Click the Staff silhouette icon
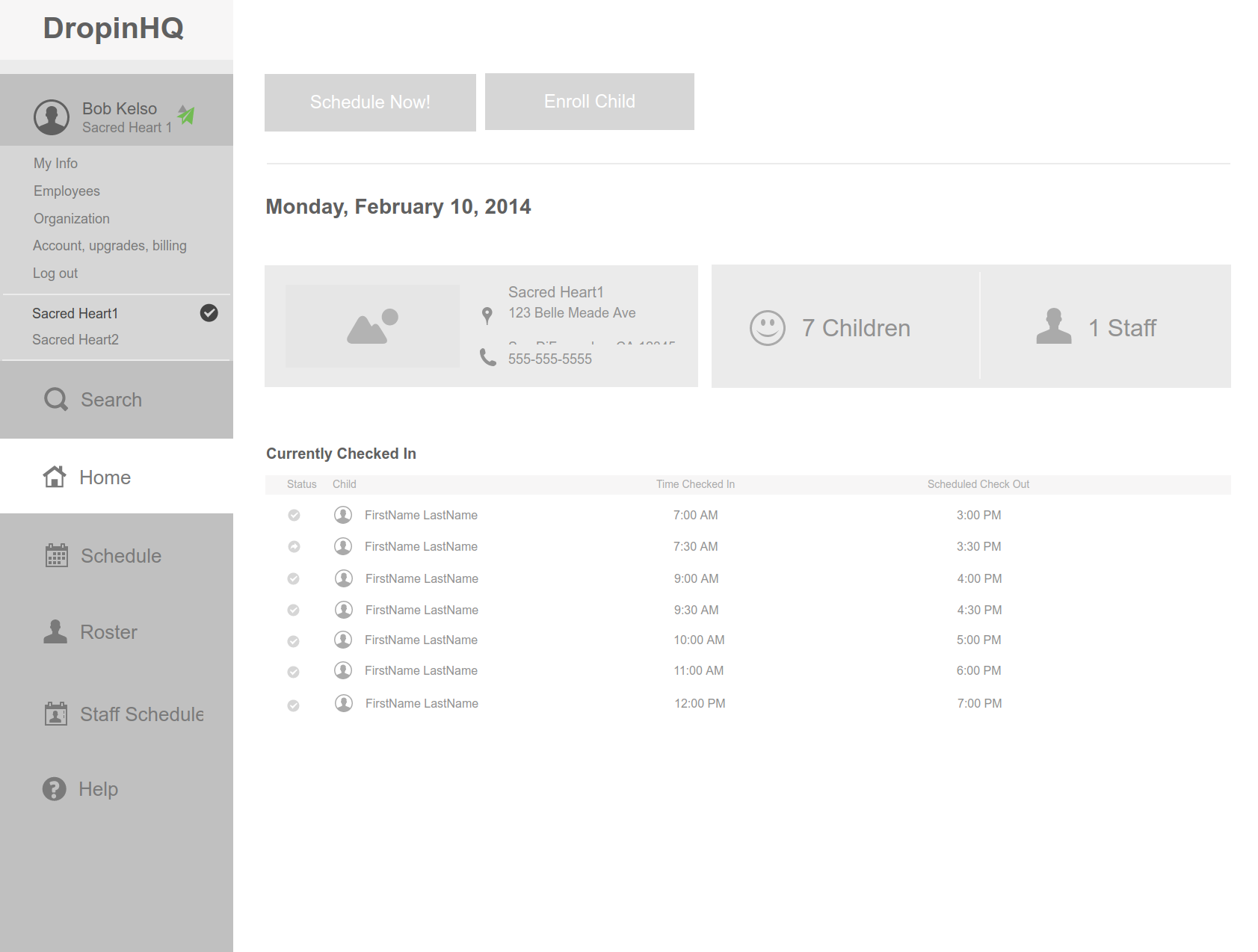 tap(1054, 326)
